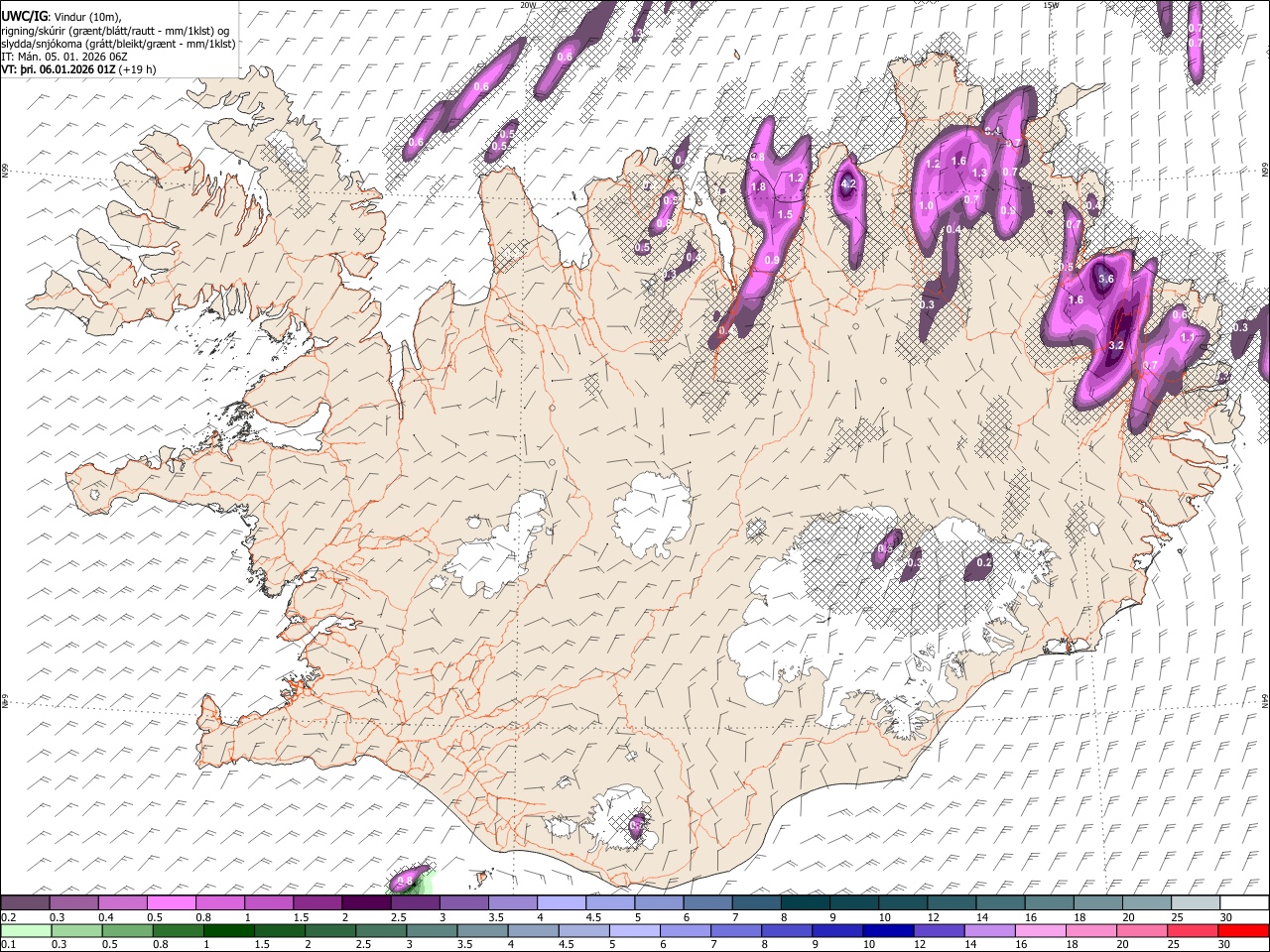Click the '(+19 h)' forecast offset text
The height and width of the screenshot is (952, 1270).
click(x=138, y=69)
